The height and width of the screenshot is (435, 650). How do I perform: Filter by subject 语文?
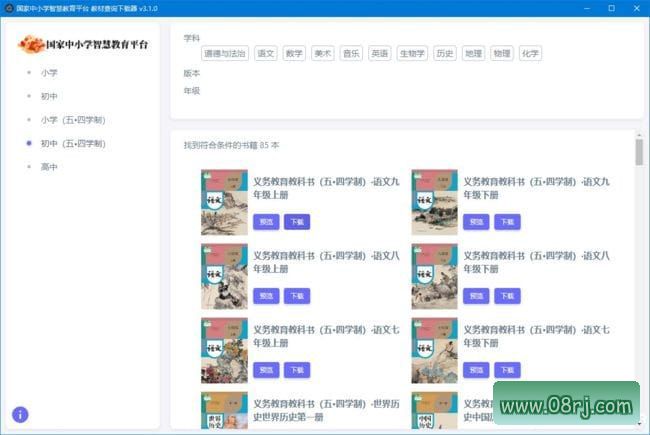pos(266,53)
